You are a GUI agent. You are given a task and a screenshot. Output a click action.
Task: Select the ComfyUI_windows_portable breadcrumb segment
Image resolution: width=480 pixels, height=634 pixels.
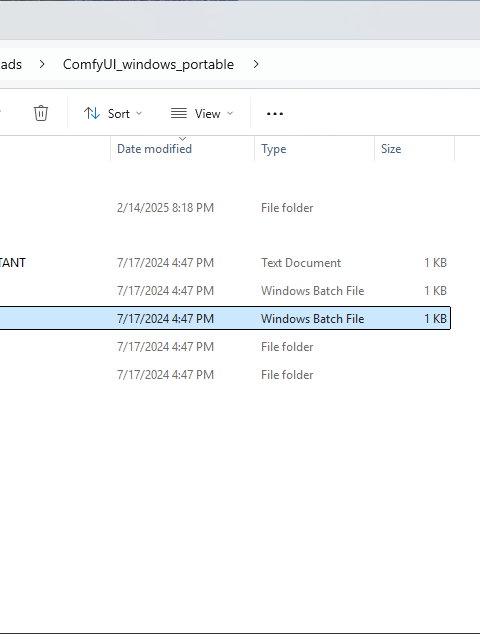[x=148, y=64]
